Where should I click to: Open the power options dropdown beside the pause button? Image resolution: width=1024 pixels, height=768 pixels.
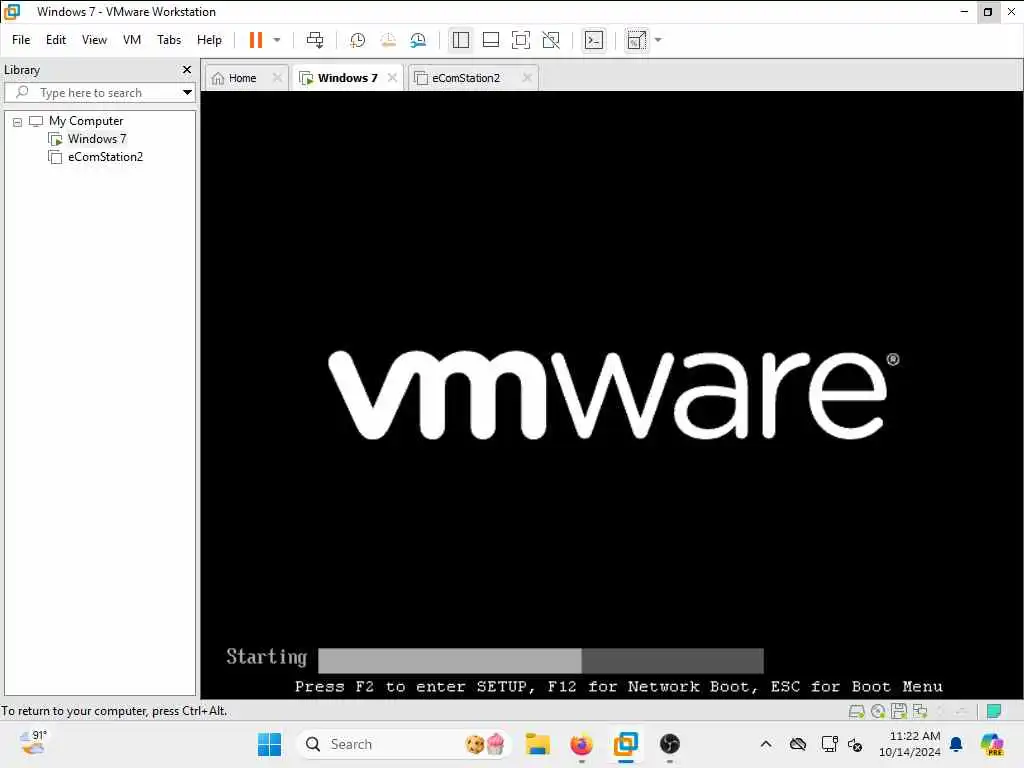[x=277, y=40]
